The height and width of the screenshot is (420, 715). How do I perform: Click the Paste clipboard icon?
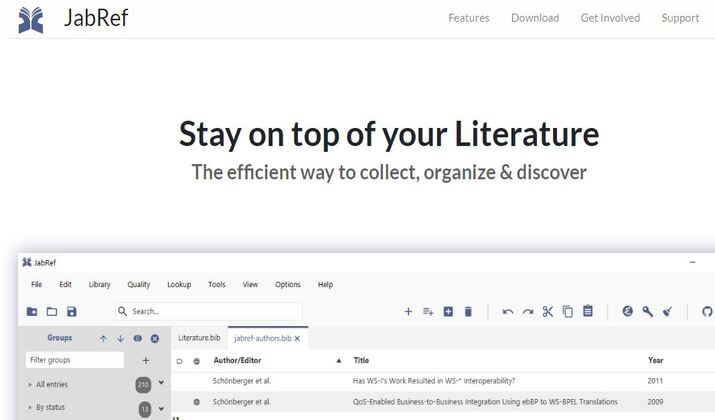point(588,311)
